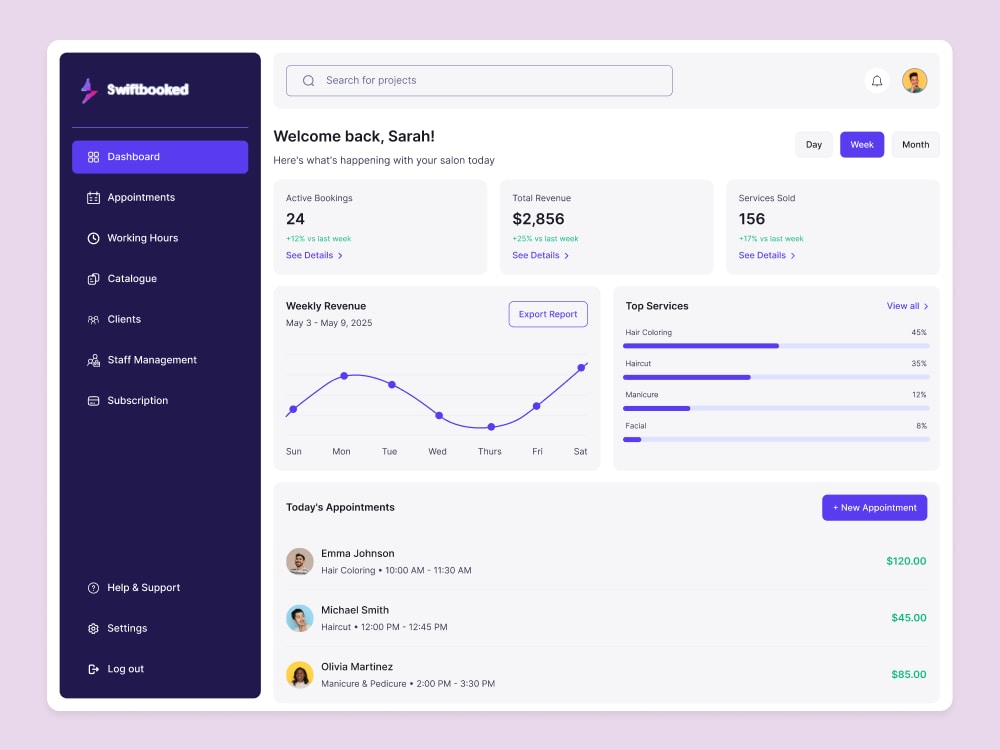Viewport: 1000px width, 750px height.
Task: Click the Help & Support question icon
Action: click(93, 588)
